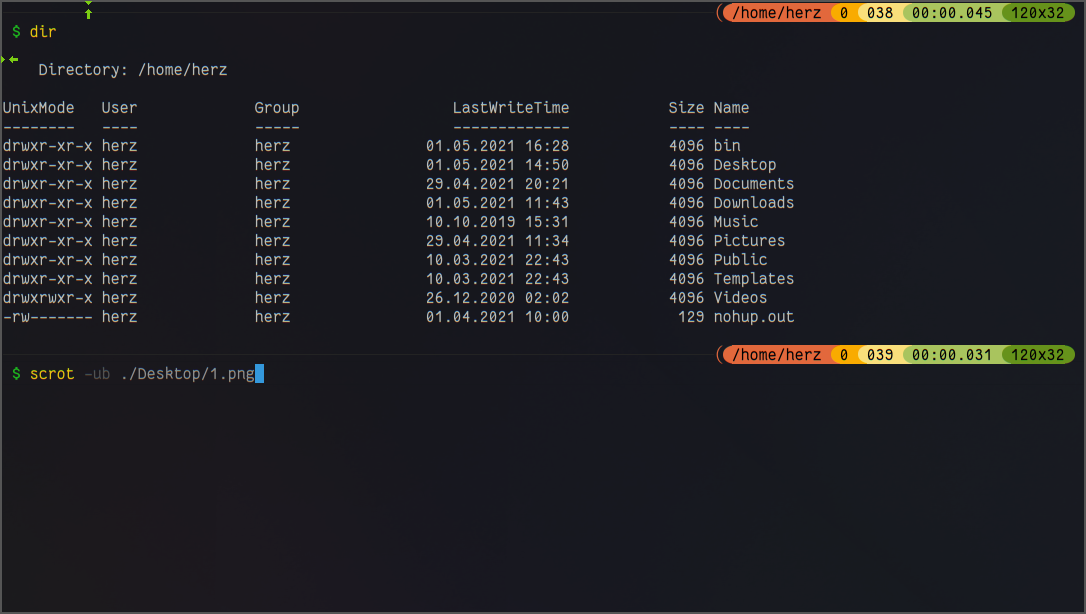Select the 'nohup.out' file name
This screenshot has height=614, width=1086.
754,317
